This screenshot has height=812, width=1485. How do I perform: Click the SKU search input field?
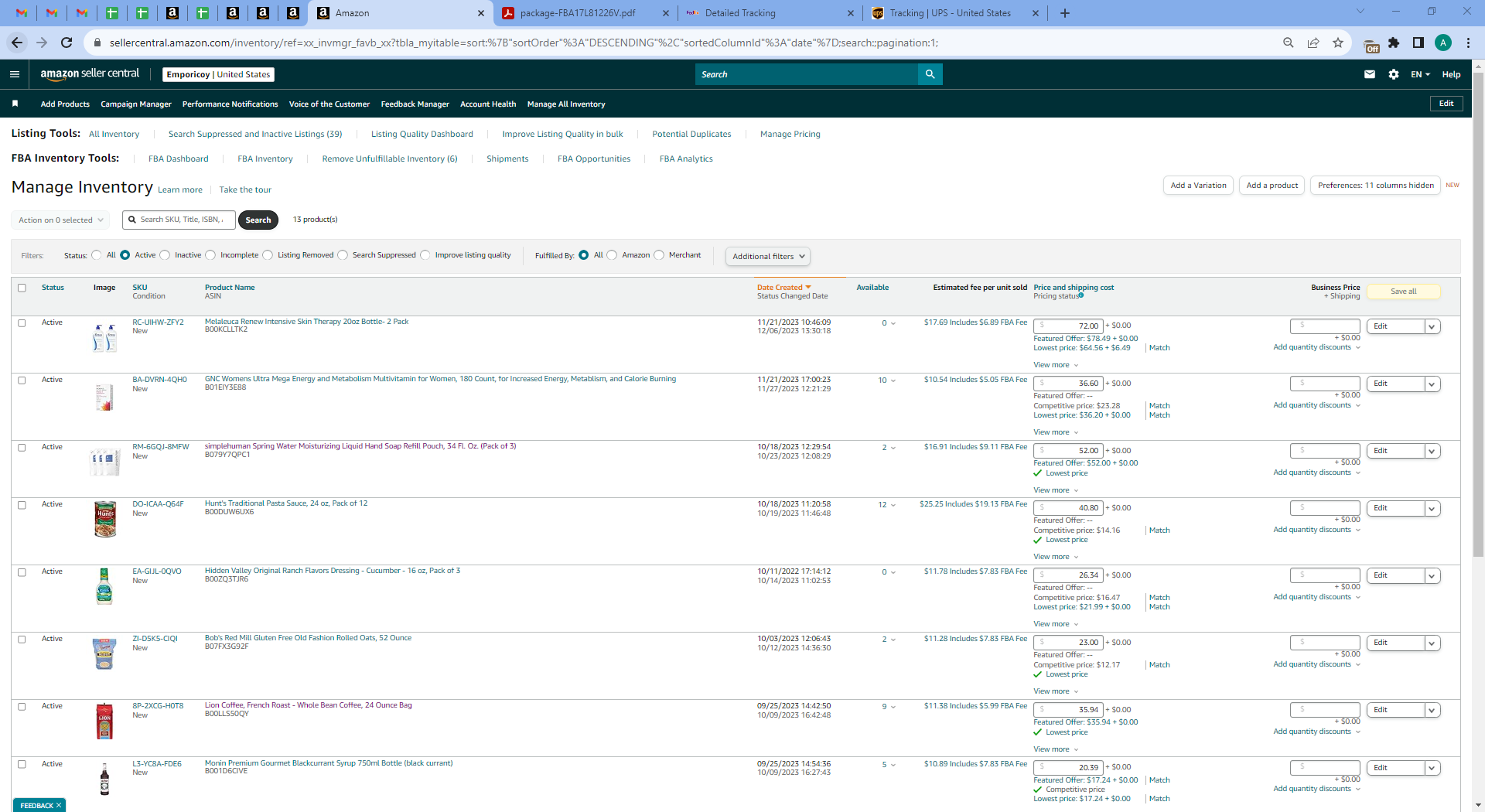coord(179,220)
